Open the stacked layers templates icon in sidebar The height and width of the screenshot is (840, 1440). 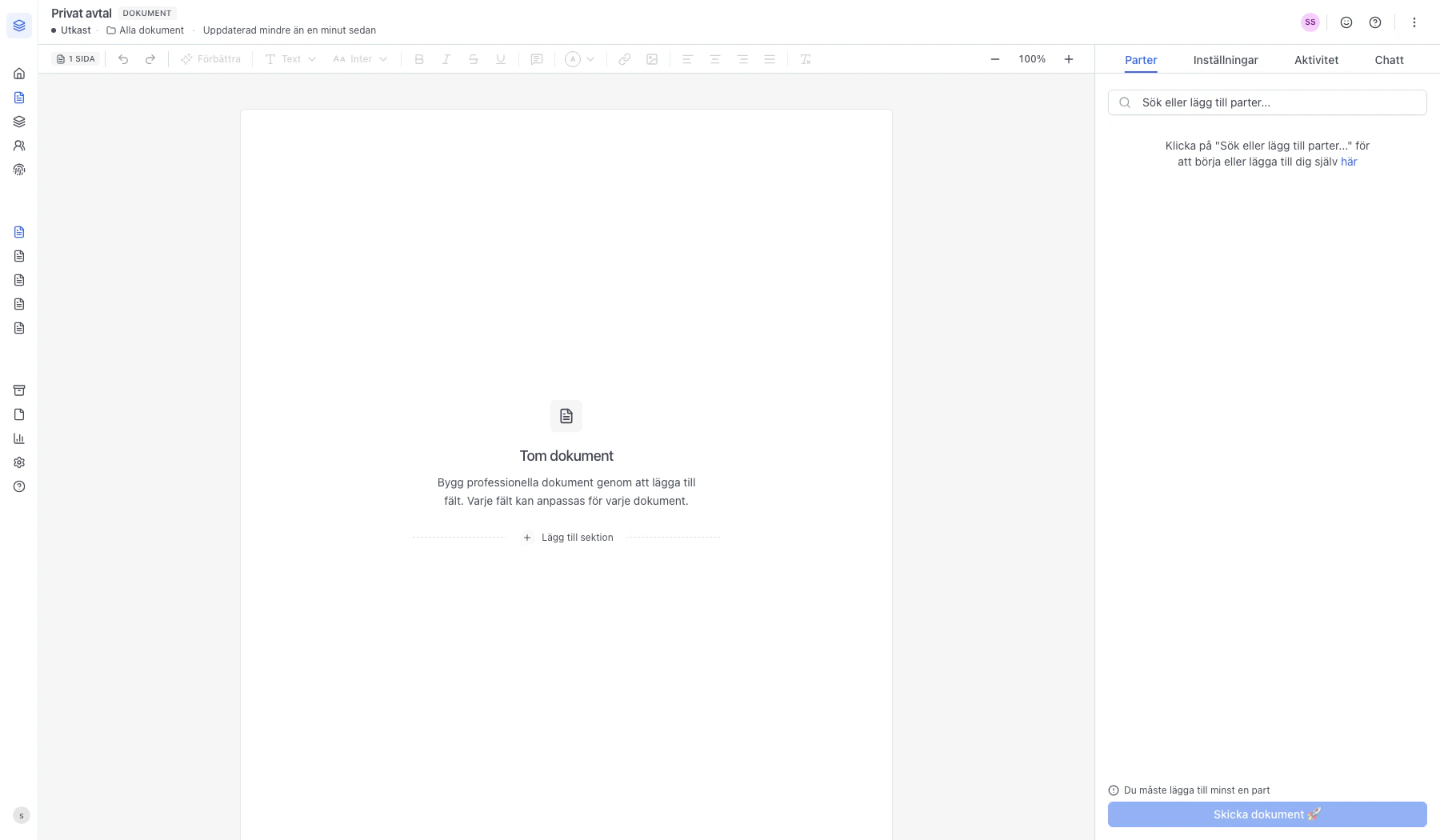(x=19, y=122)
